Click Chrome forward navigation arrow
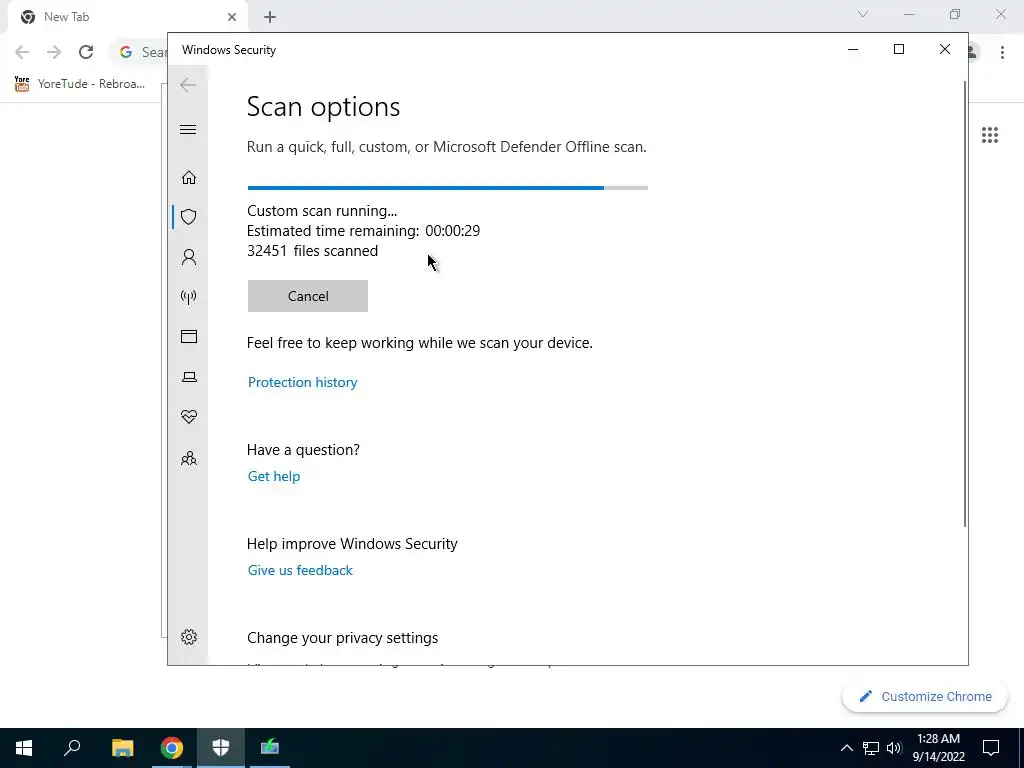This screenshot has height=768, width=1024. click(54, 52)
